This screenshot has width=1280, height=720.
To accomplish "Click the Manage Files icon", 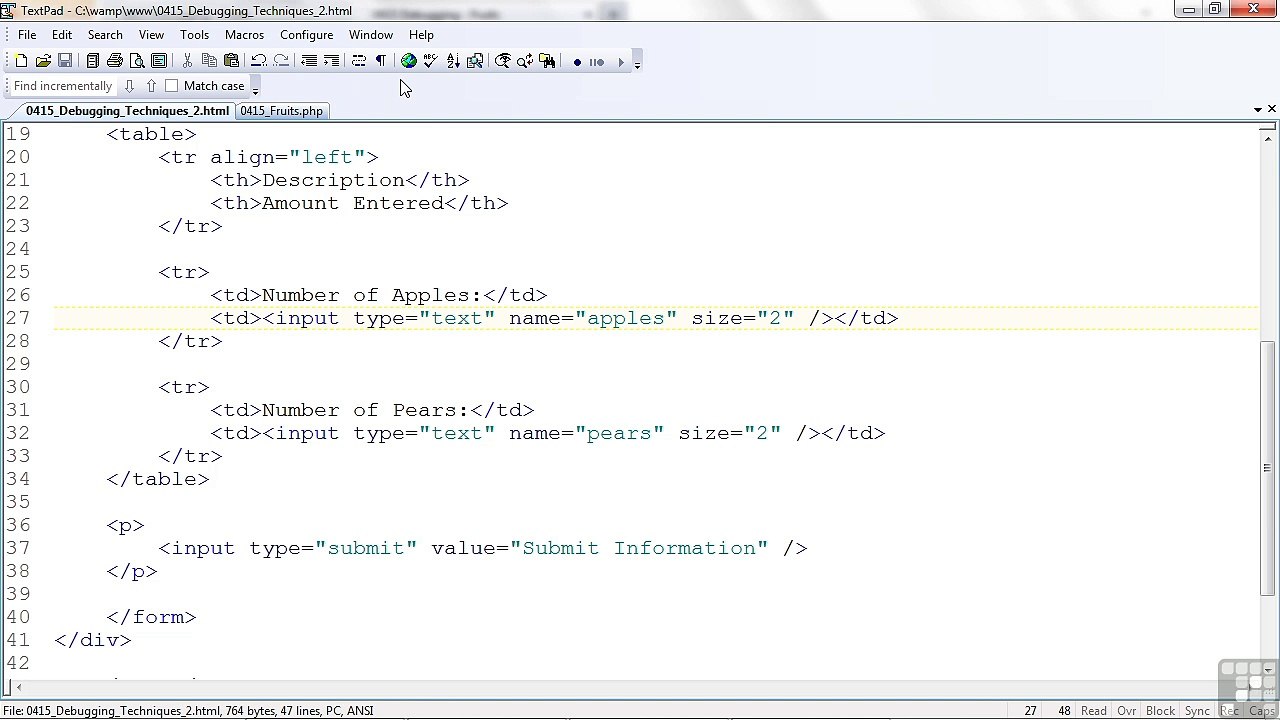I will (x=92, y=62).
